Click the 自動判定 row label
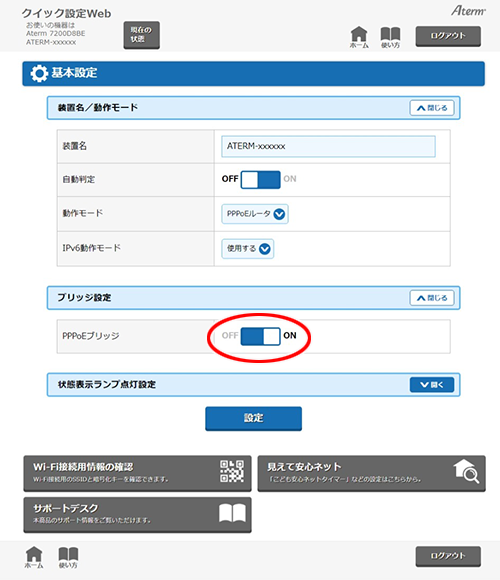500x580 pixels. click(78, 179)
